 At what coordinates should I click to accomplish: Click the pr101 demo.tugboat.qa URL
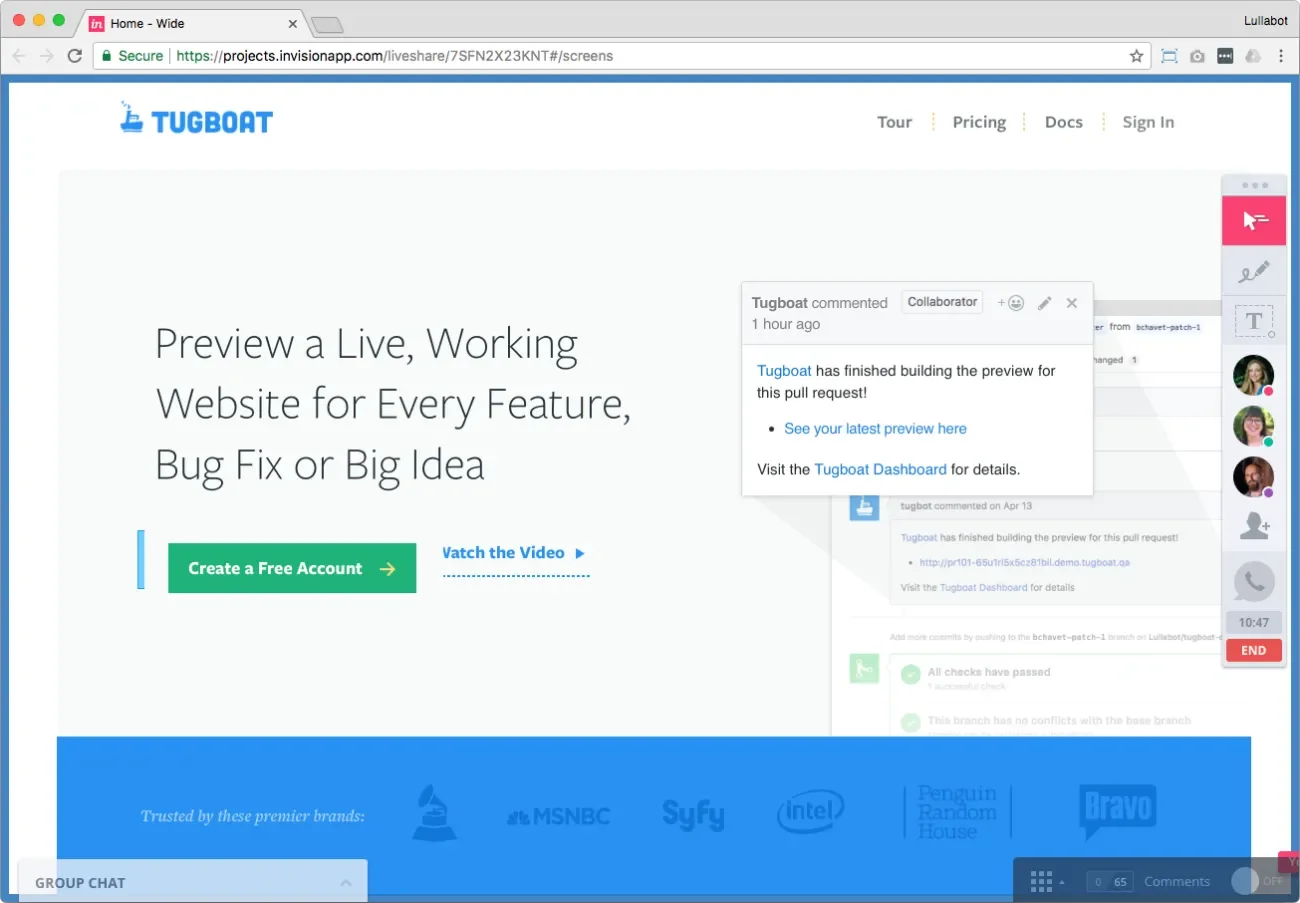coord(1024,563)
